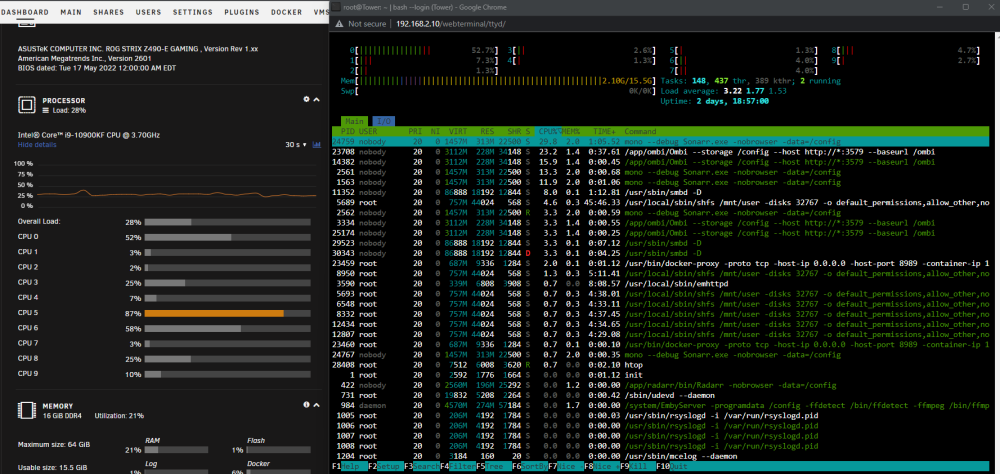Click the CPU 0 load bar at 52%
1000x474 pixels.
point(228,237)
